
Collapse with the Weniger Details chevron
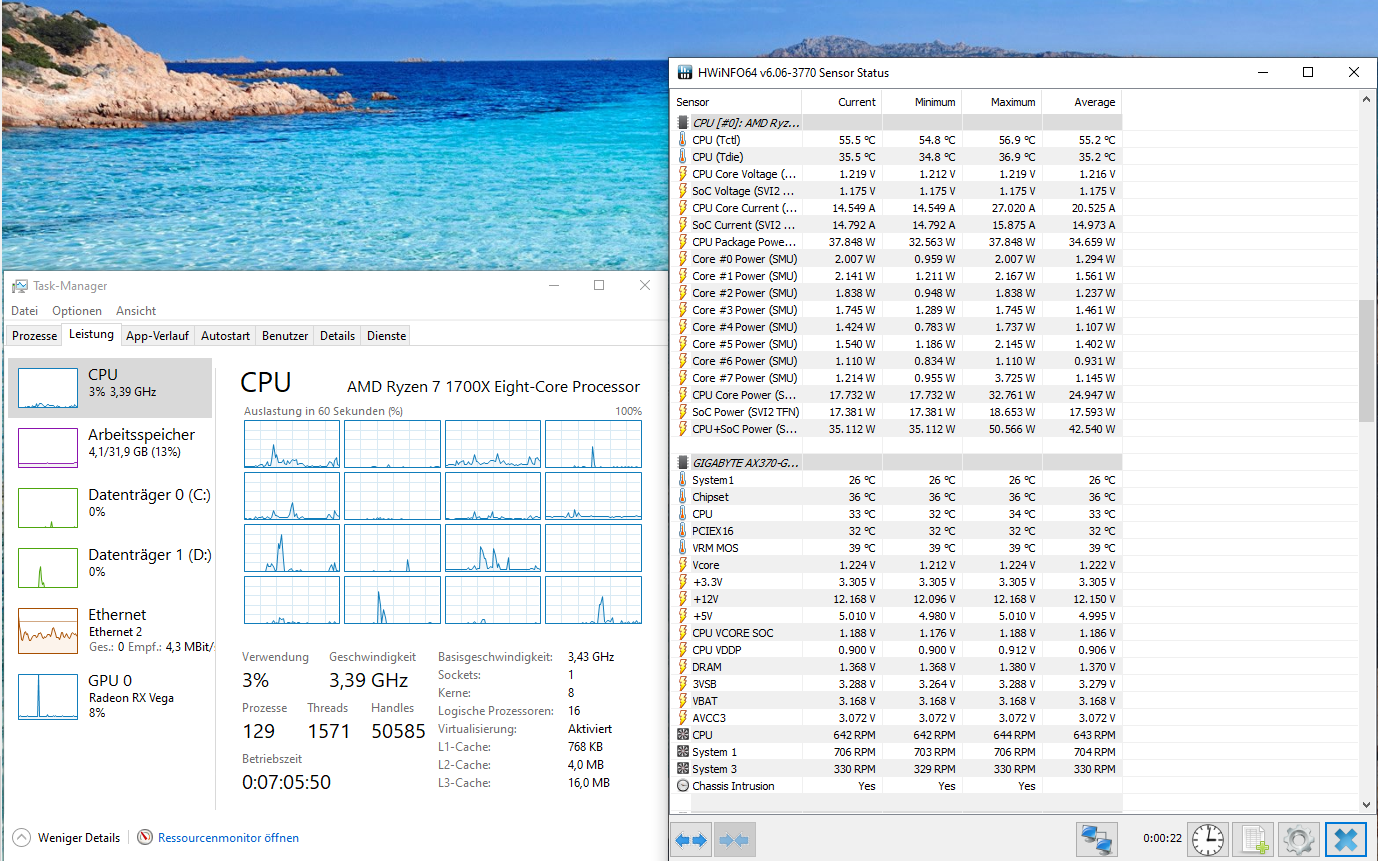tap(21, 838)
